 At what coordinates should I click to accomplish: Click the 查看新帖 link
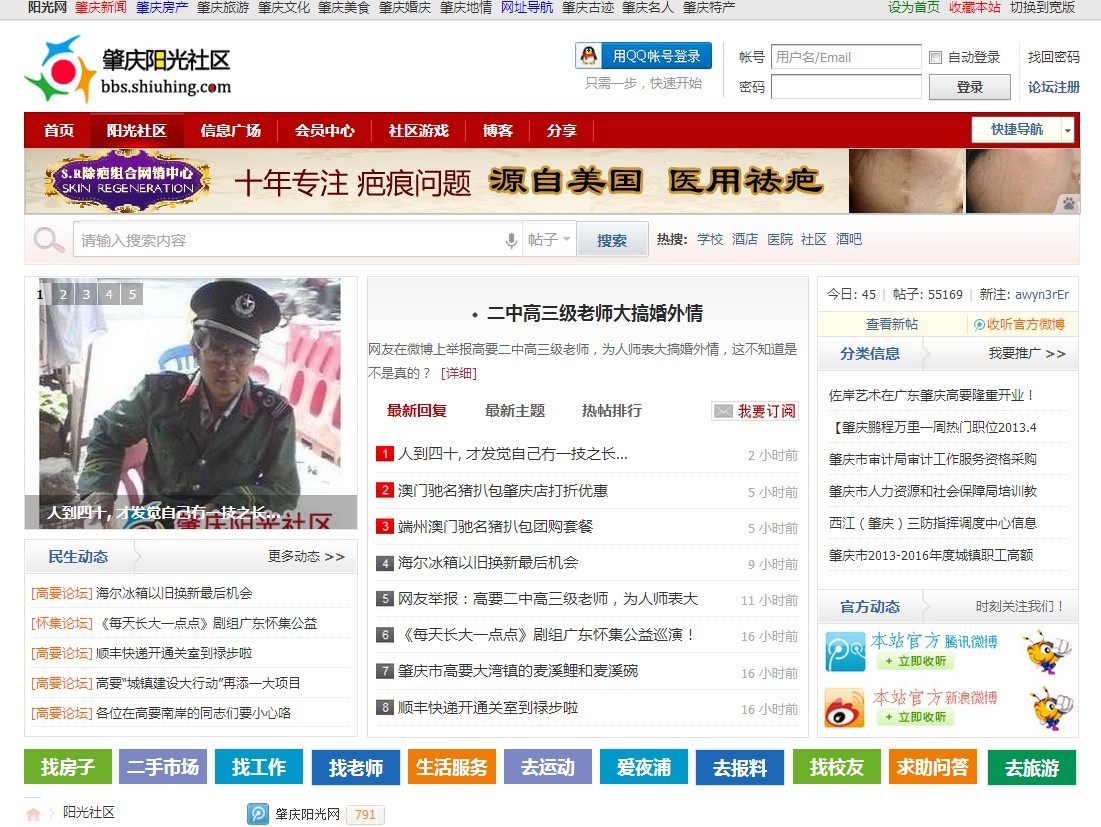tap(892, 324)
